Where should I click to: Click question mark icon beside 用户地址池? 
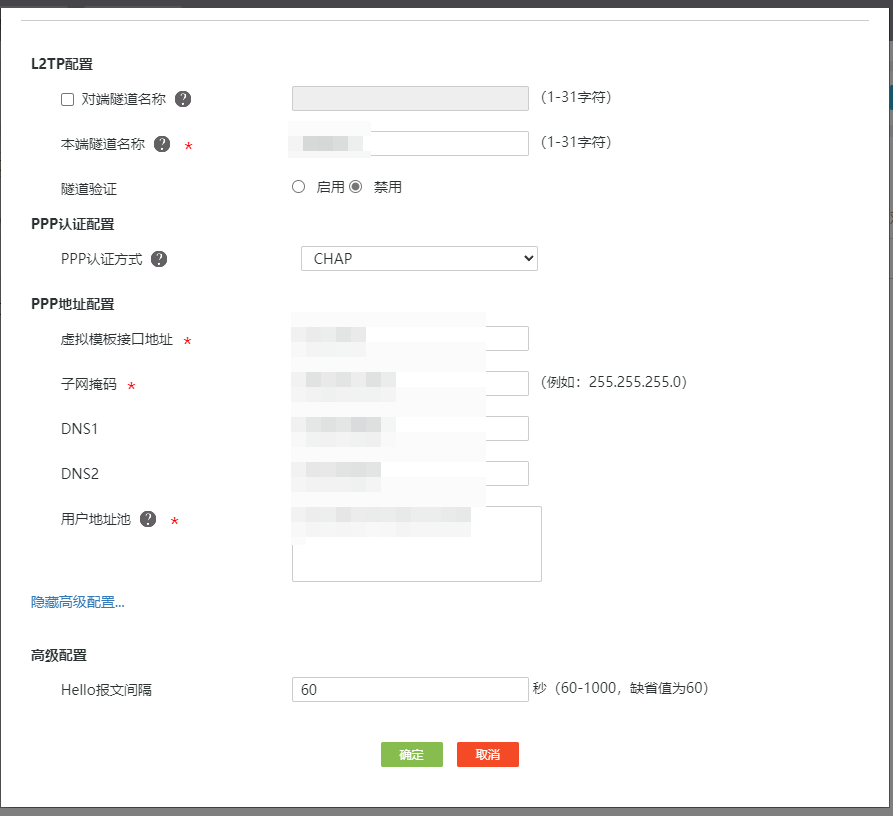pyautogui.click(x=146, y=518)
